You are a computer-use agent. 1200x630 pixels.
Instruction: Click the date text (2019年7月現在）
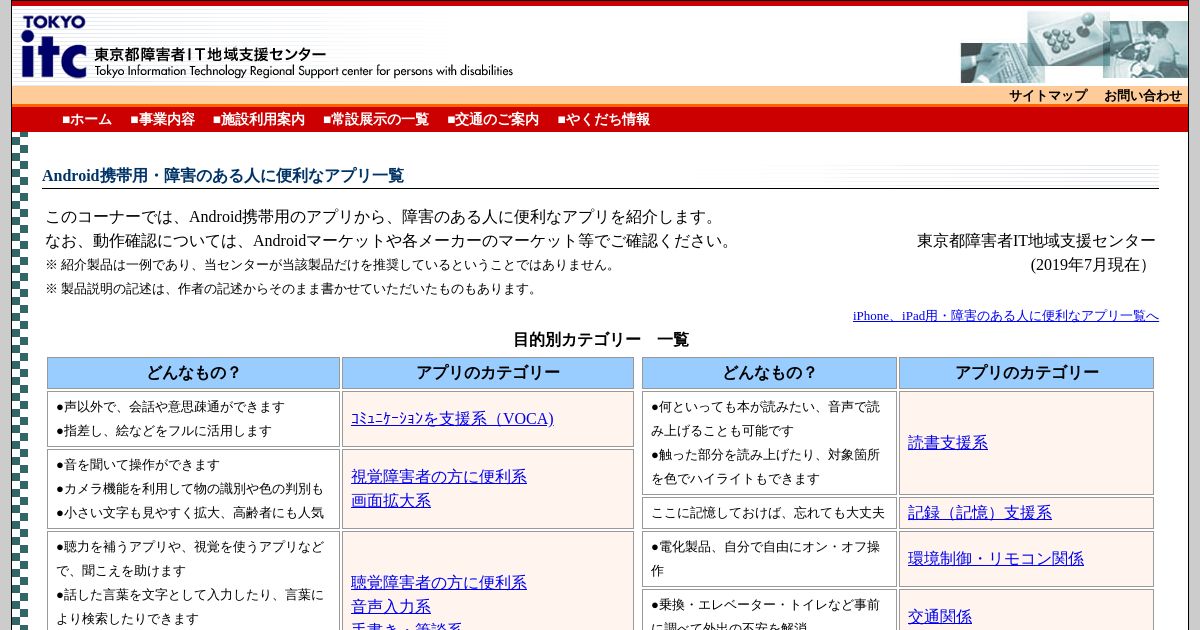point(1093,265)
